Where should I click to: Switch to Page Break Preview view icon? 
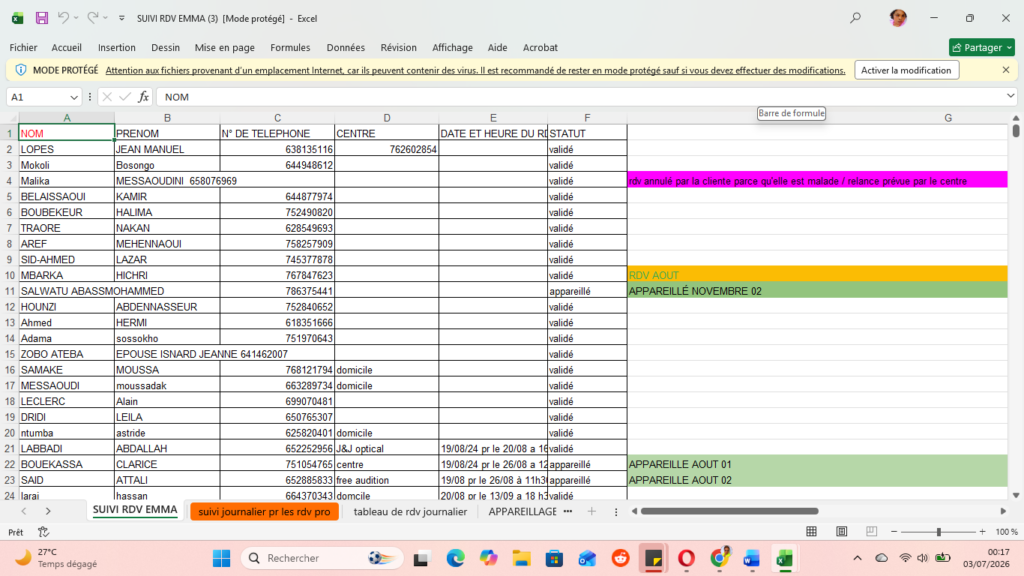[871, 532]
